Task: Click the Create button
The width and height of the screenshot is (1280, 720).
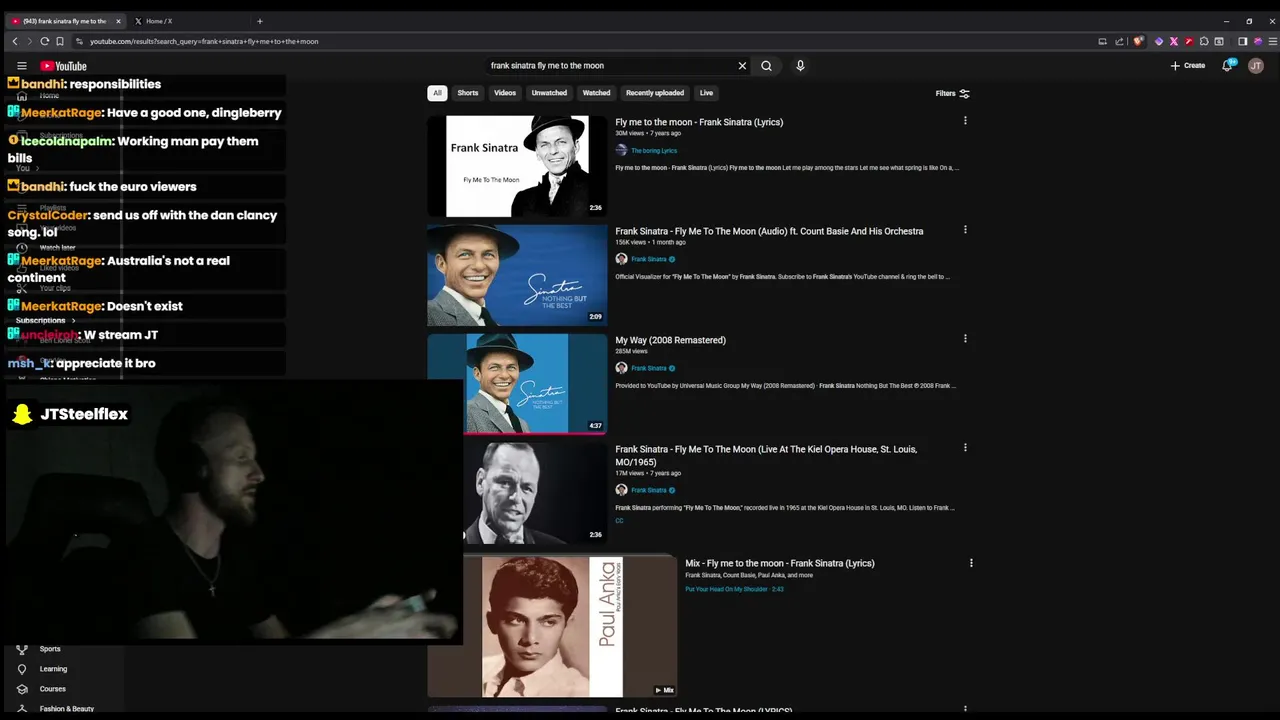Action: pyautogui.click(x=1188, y=66)
